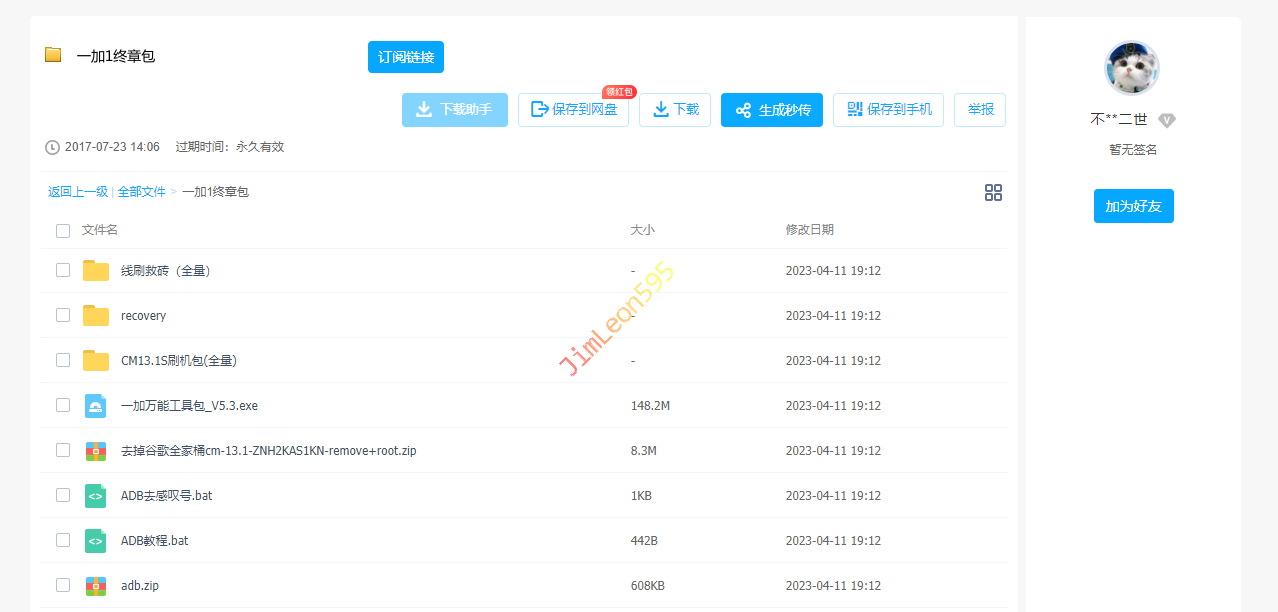Click the grid view toggle icon
The height and width of the screenshot is (612, 1278).
pyautogui.click(x=993, y=192)
